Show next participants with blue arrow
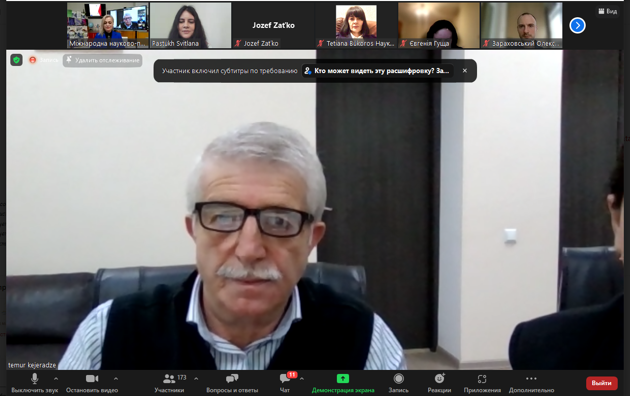Image resolution: width=630 pixels, height=396 pixels. (x=577, y=26)
